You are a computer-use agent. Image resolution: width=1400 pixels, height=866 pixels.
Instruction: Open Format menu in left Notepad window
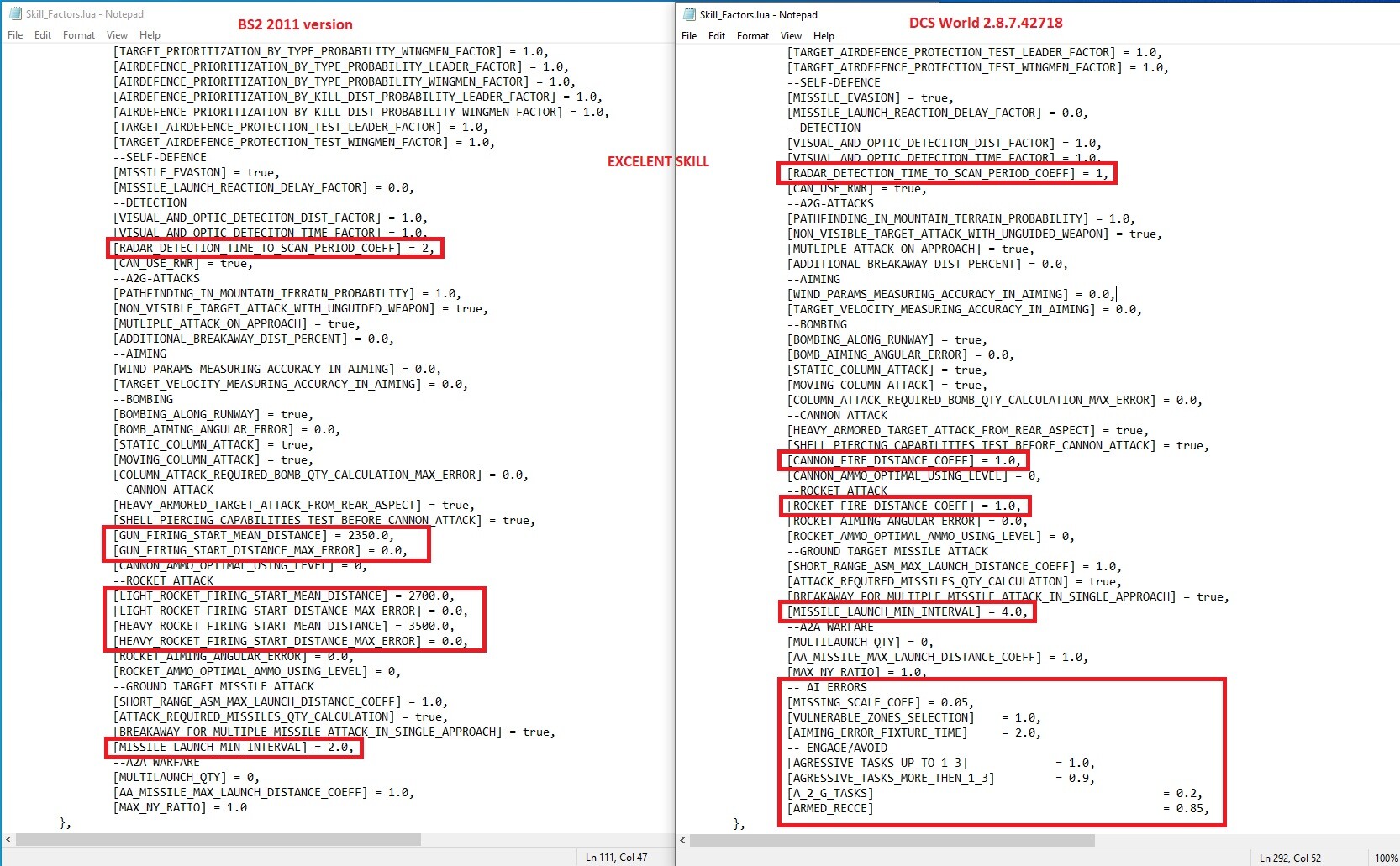point(79,35)
